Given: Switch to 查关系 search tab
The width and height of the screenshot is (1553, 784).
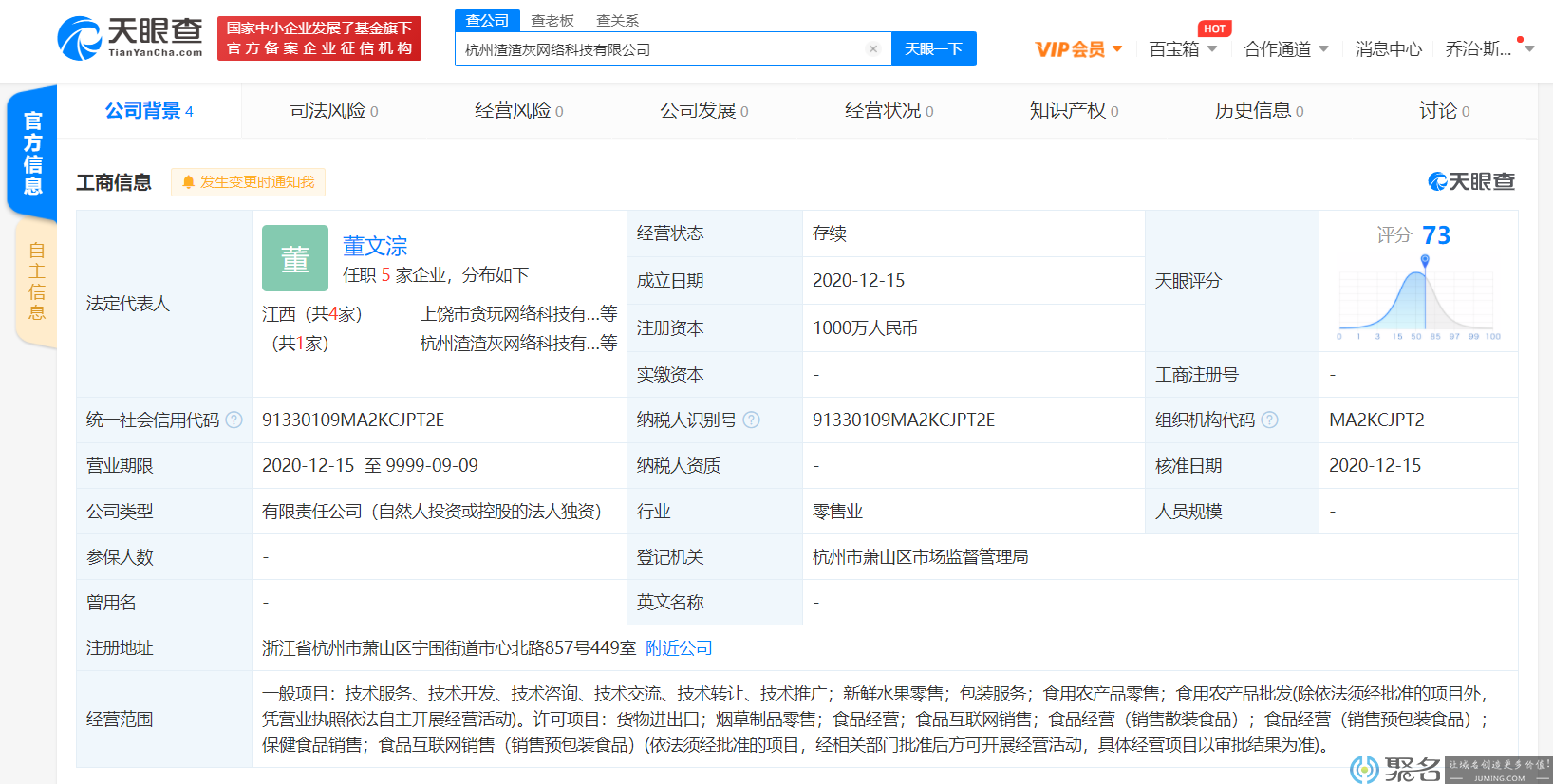Looking at the screenshot, I should (617, 21).
